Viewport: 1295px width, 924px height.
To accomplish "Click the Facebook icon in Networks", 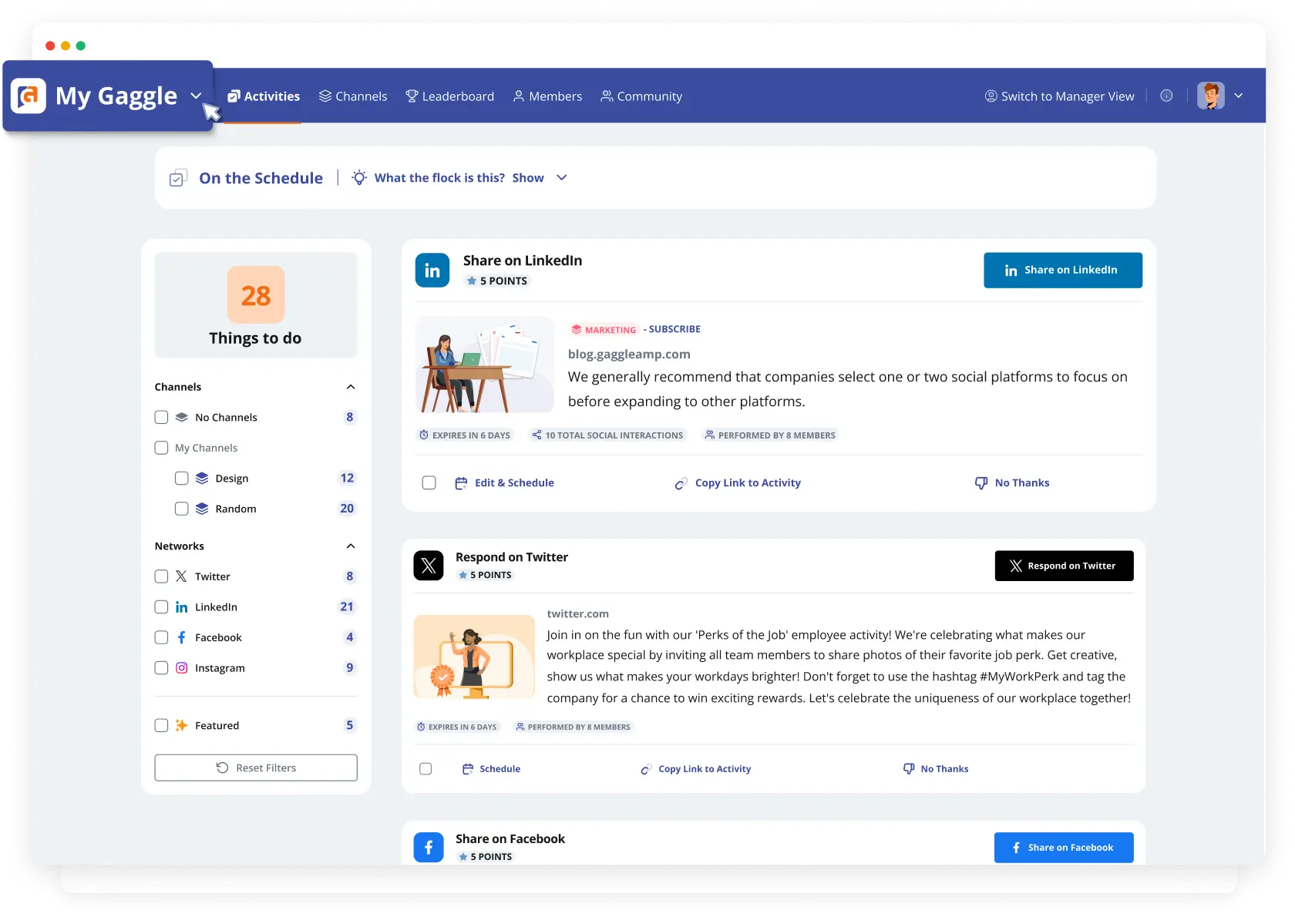I will pos(181,637).
